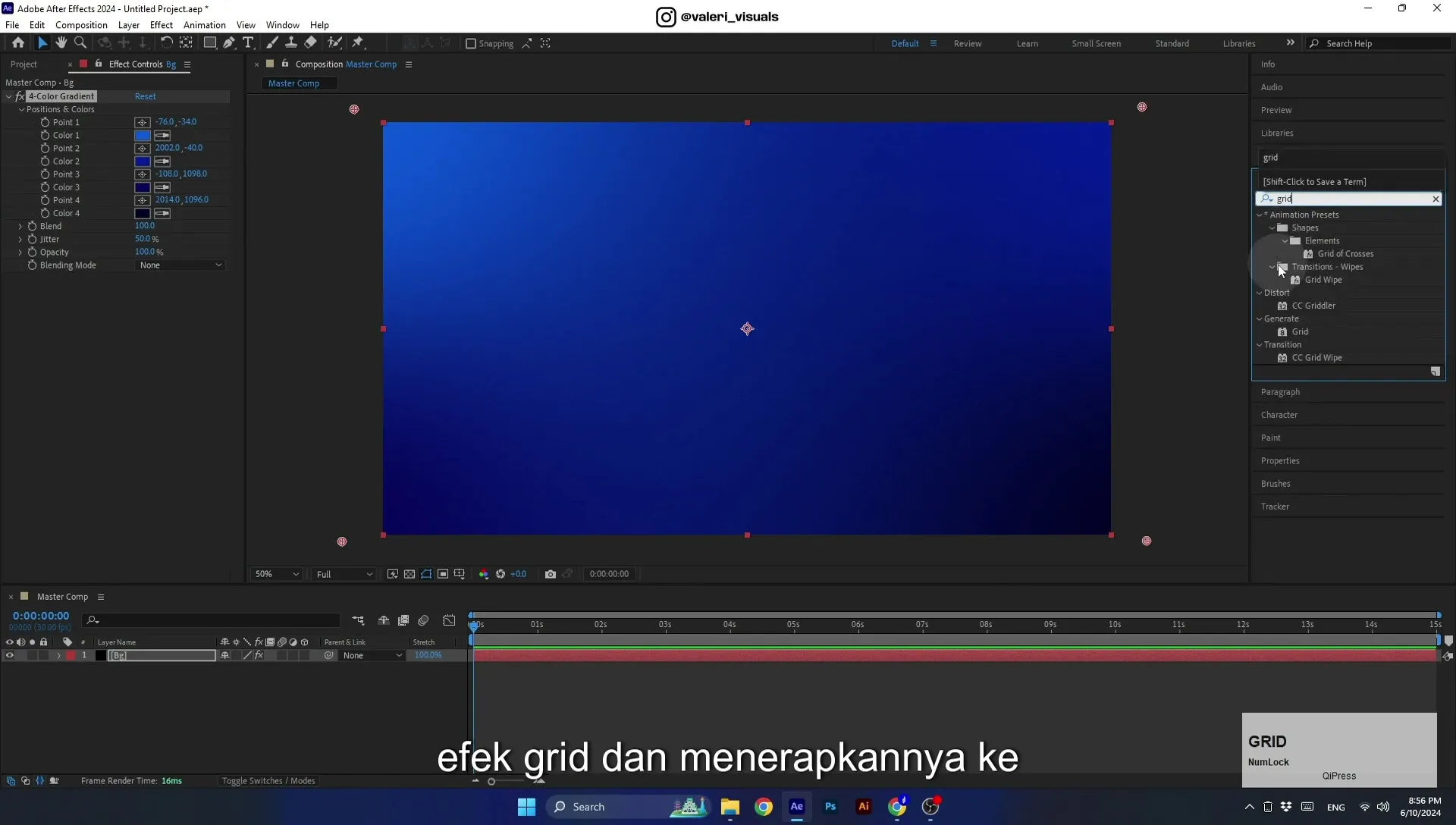Select the Pen tool
Viewport: 1456px width, 825px height.
coord(229,43)
